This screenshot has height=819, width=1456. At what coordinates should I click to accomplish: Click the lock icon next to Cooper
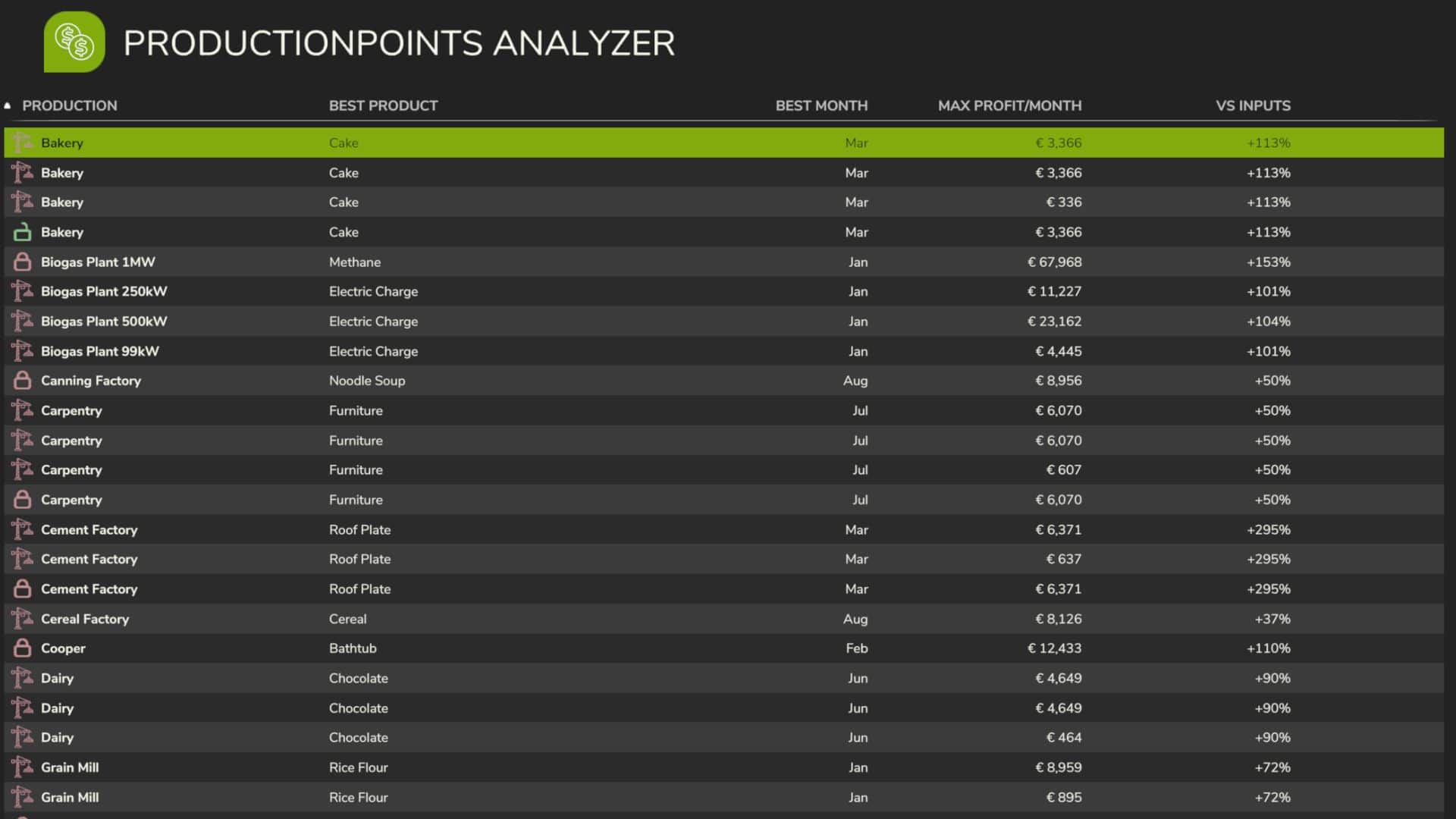pyautogui.click(x=22, y=648)
